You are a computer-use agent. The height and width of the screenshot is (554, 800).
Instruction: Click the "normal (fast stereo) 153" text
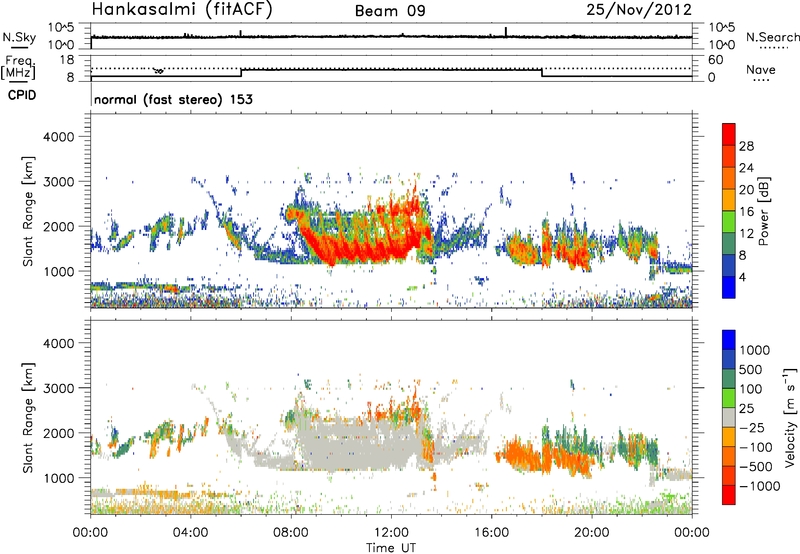point(173,99)
